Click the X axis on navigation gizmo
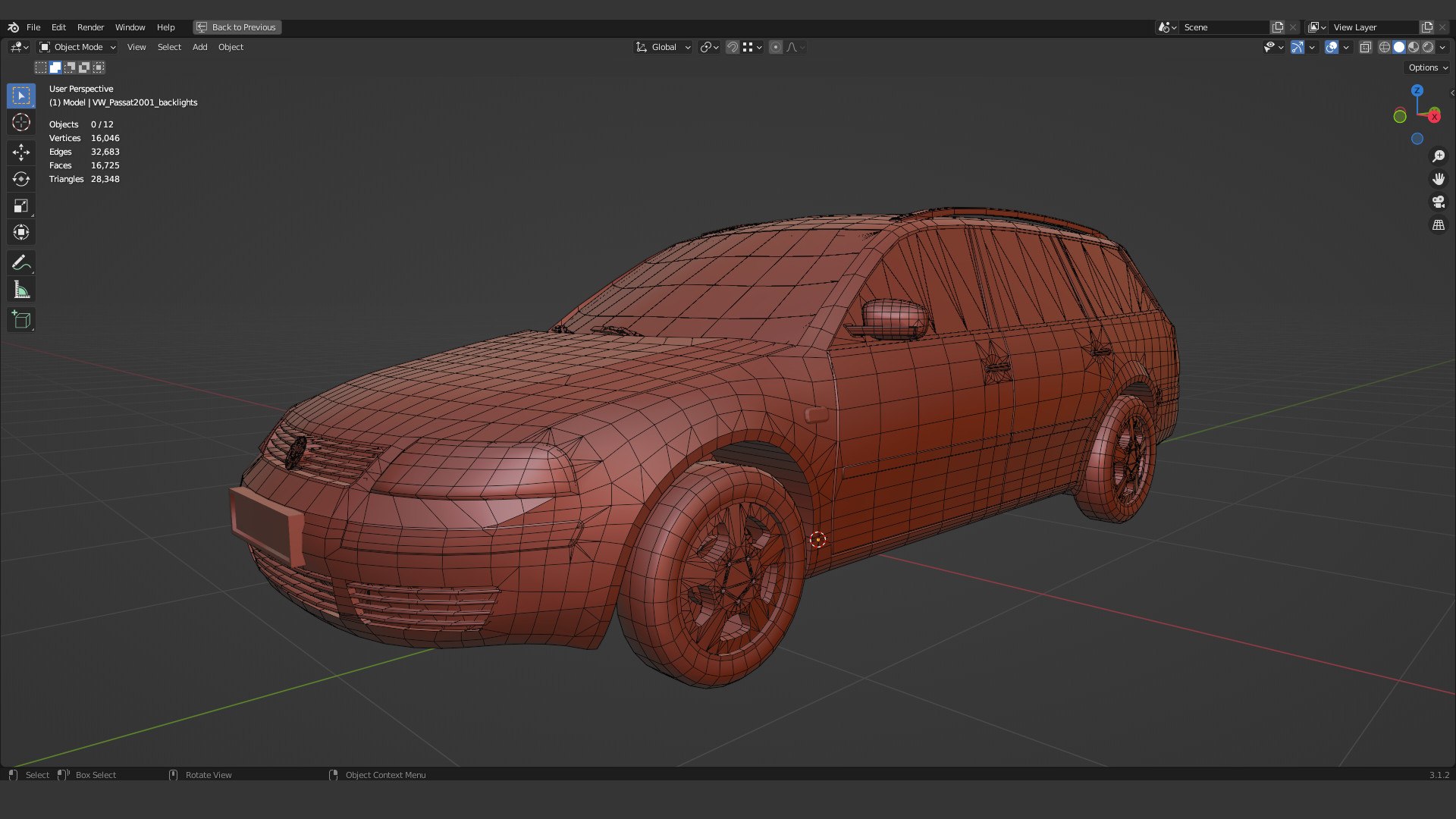 pyautogui.click(x=1434, y=117)
